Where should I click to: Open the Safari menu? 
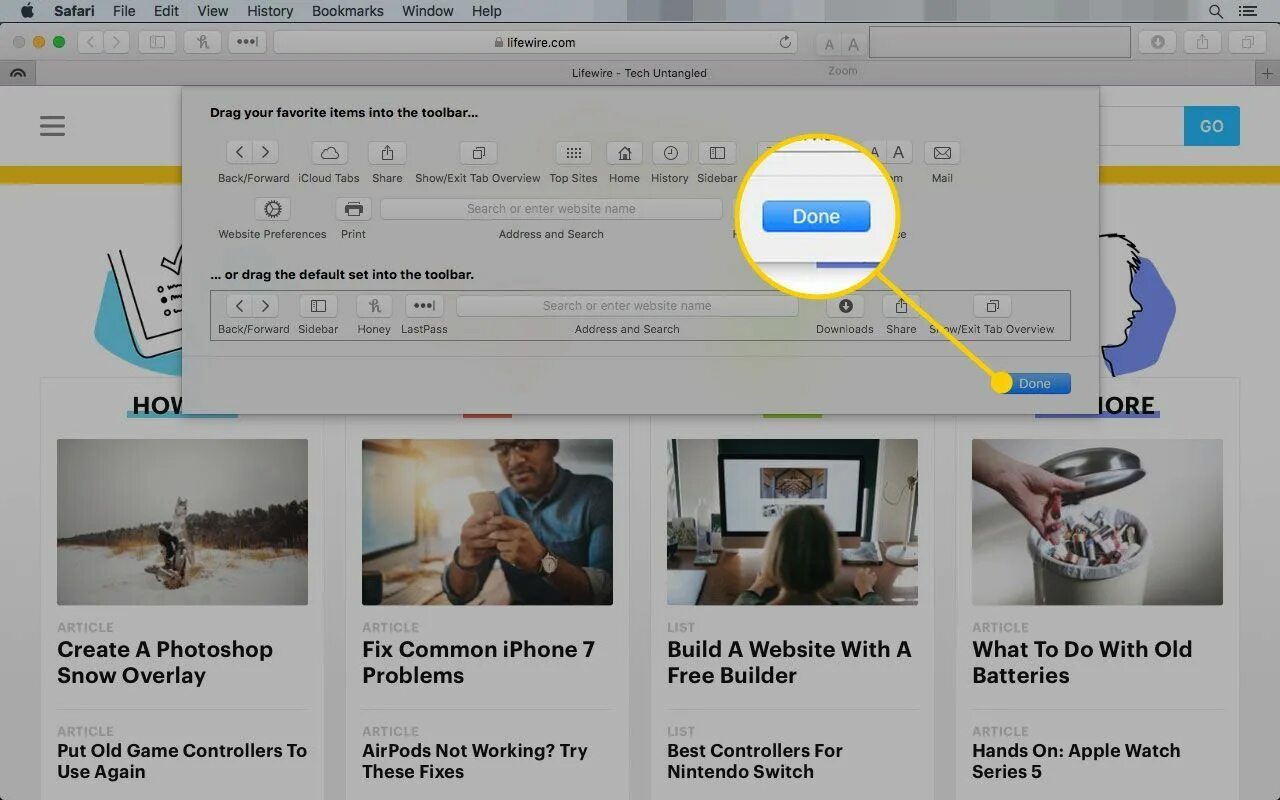pos(76,11)
